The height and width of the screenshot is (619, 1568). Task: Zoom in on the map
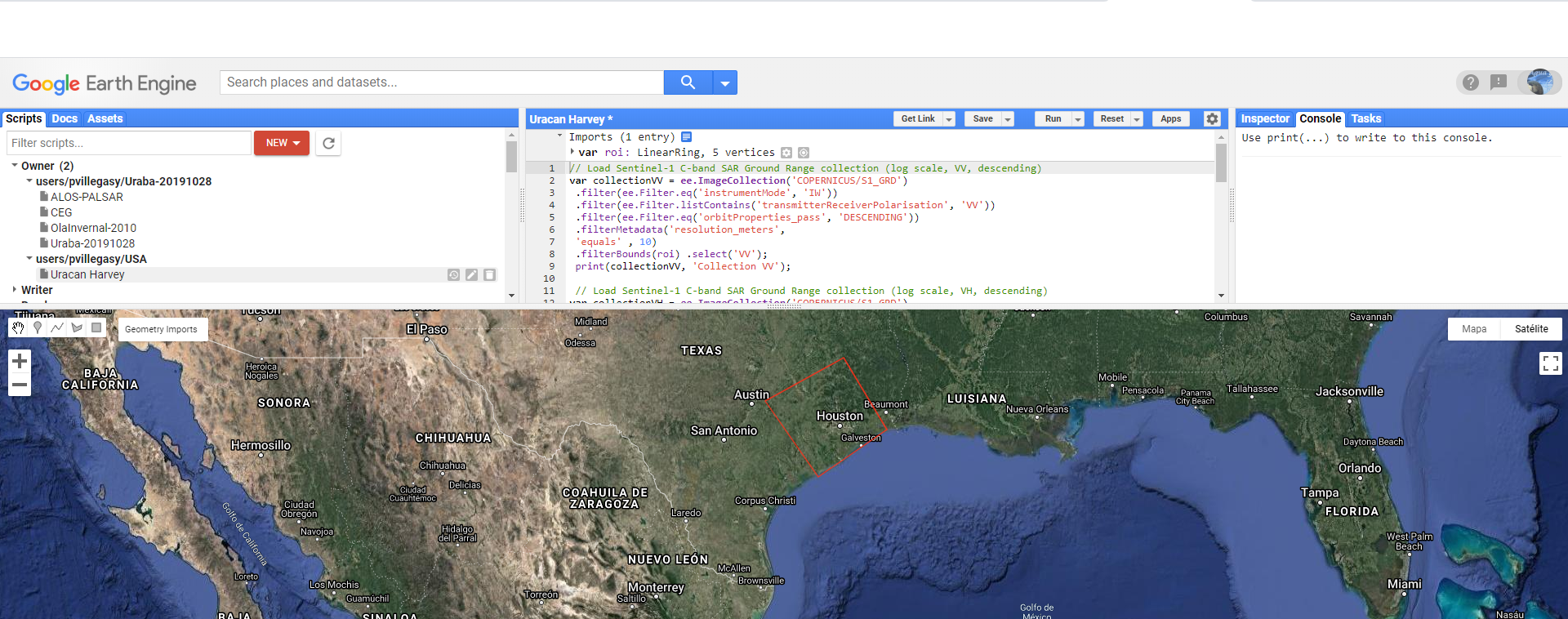20,361
